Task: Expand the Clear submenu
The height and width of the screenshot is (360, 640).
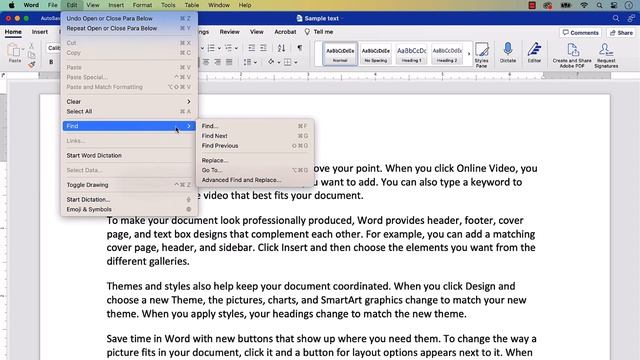Action: (129, 101)
